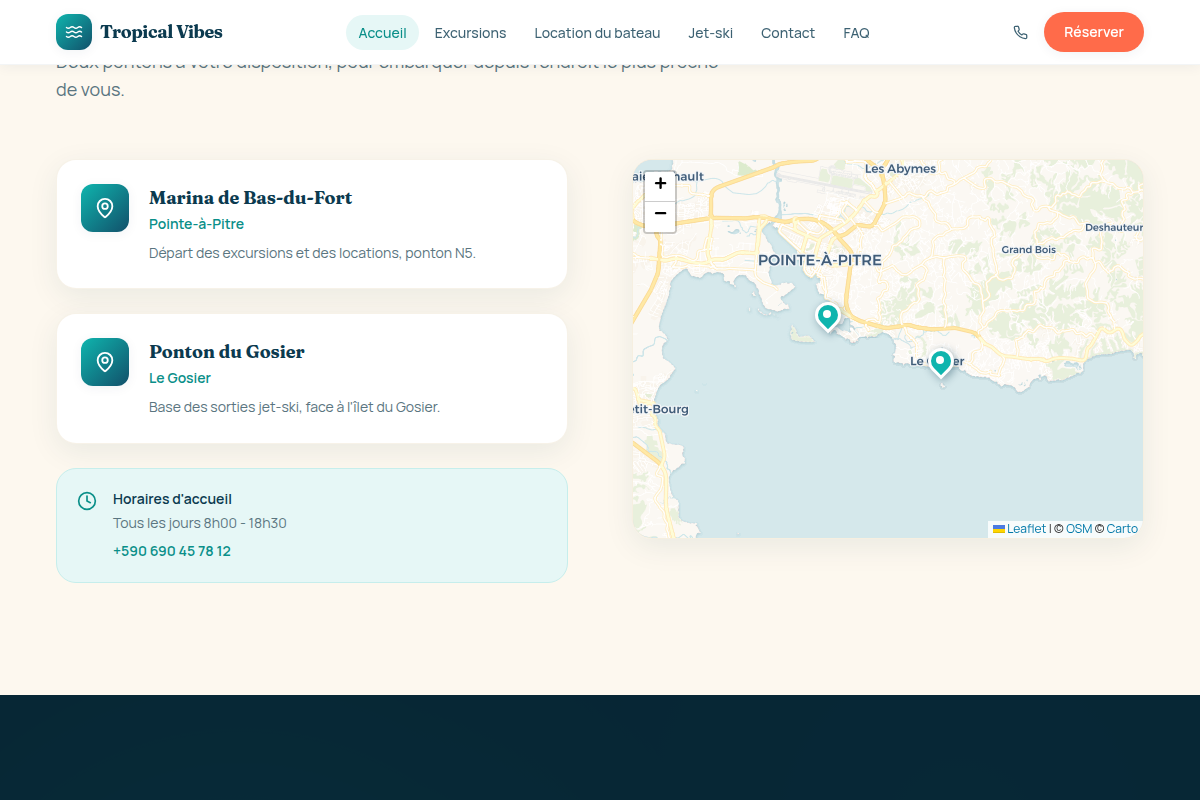Open Location du bateau in the navigation
This screenshot has height=800, width=1200.
coord(597,32)
